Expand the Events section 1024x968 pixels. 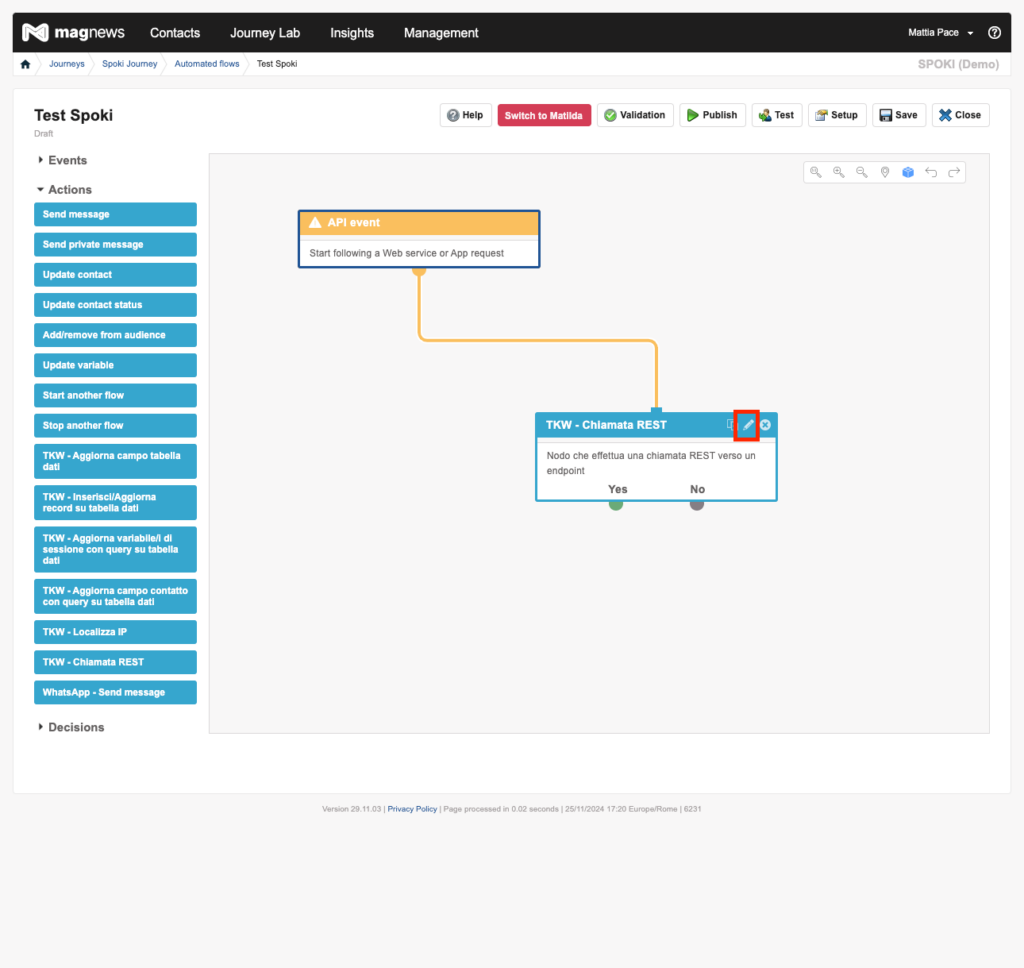pos(62,160)
